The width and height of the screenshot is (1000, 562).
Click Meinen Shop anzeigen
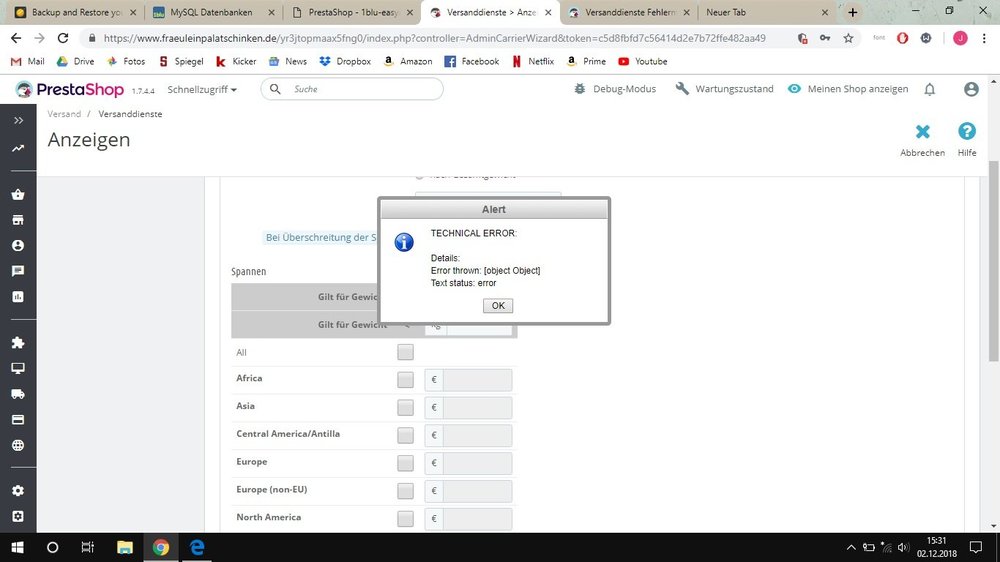(848, 89)
